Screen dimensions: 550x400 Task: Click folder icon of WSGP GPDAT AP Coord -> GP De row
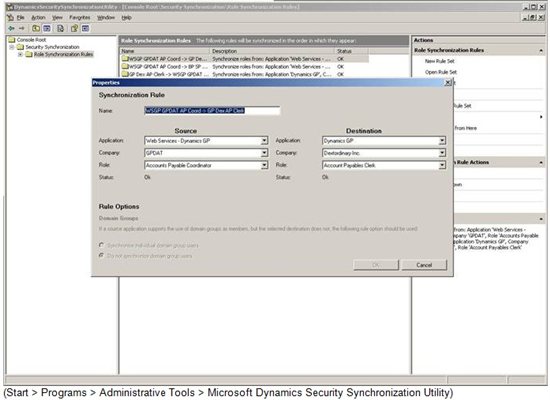[x=125, y=59]
